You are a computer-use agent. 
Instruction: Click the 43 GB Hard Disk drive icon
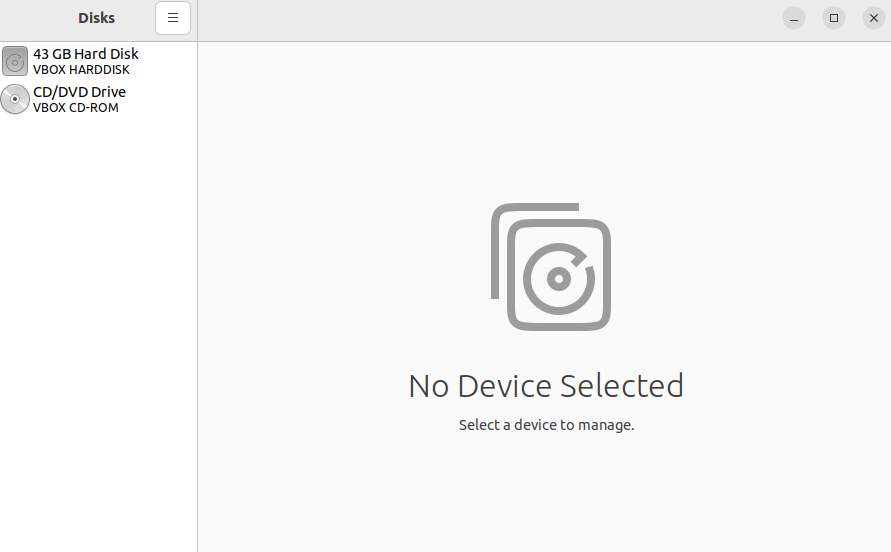point(15,61)
